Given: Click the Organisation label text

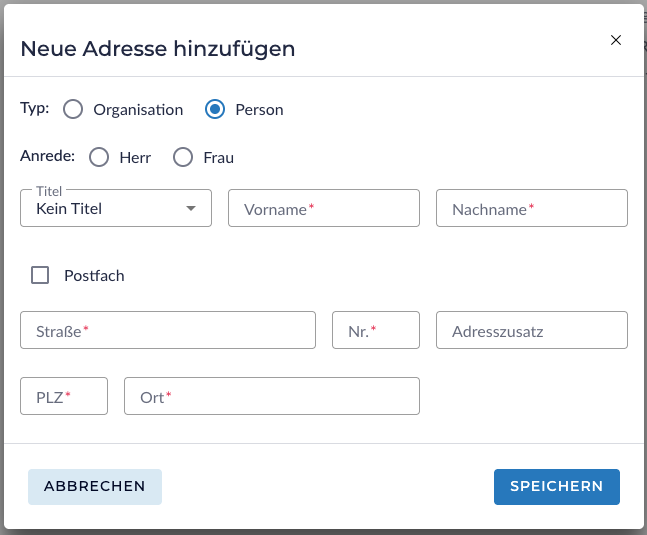Looking at the screenshot, I should (138, 110).
